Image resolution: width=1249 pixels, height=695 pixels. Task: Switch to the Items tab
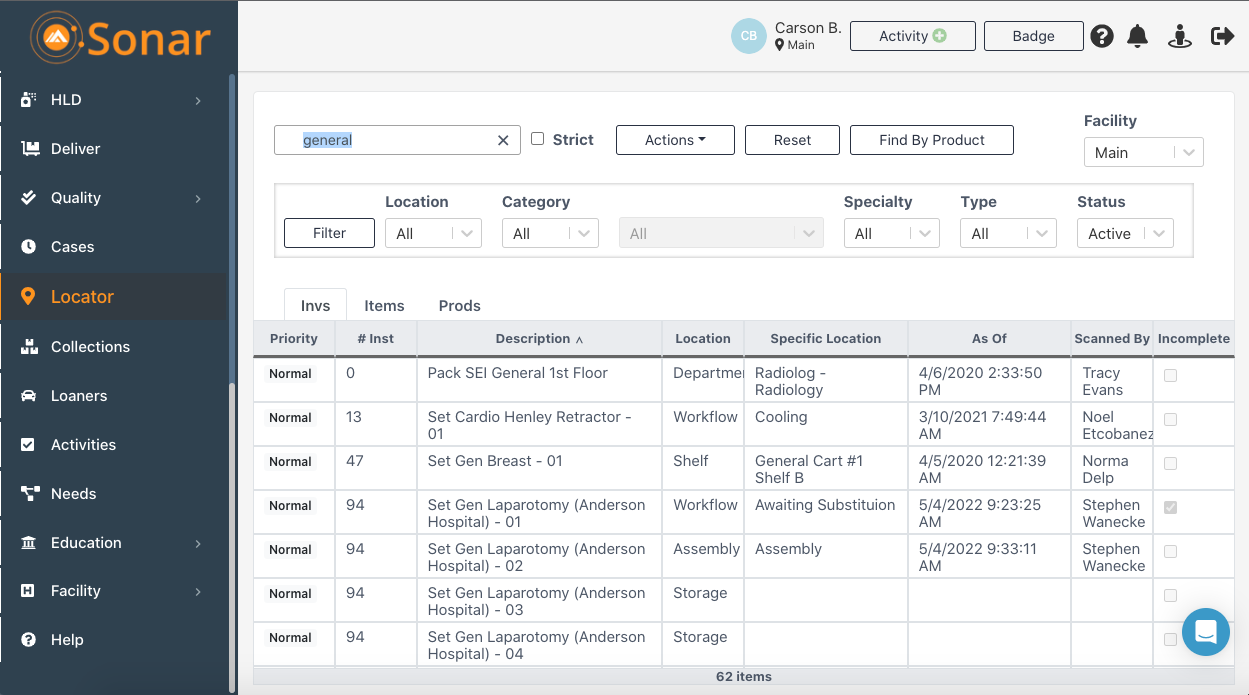pos(384,306)
